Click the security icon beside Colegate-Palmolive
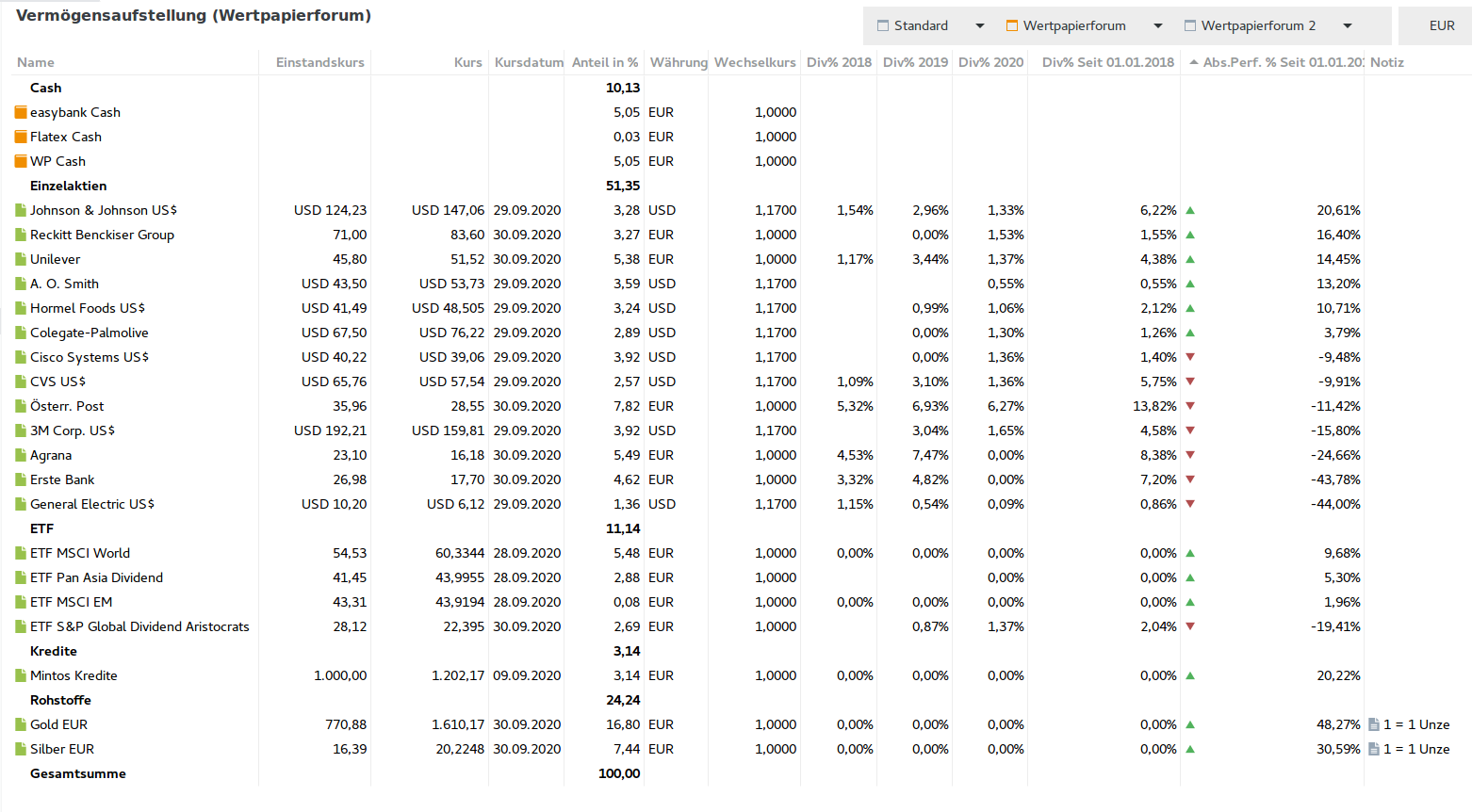This screenshot has height=812, width=1472. (x=21, y=333)
